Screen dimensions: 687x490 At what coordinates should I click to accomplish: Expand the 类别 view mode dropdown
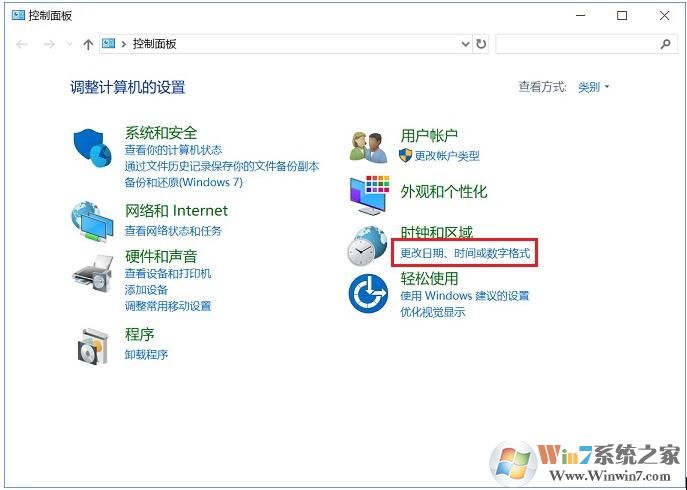[x=593, y=87]
